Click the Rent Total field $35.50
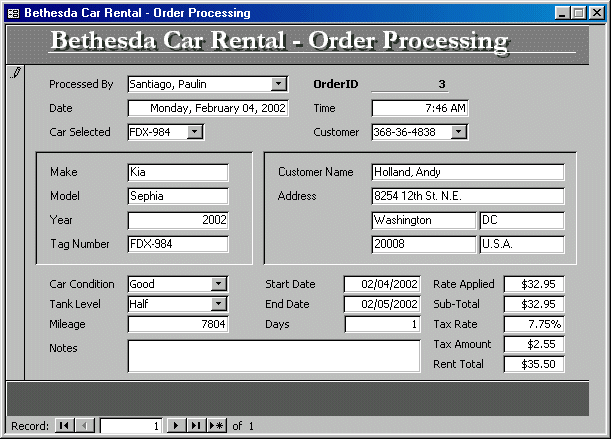 pos(534,364)
